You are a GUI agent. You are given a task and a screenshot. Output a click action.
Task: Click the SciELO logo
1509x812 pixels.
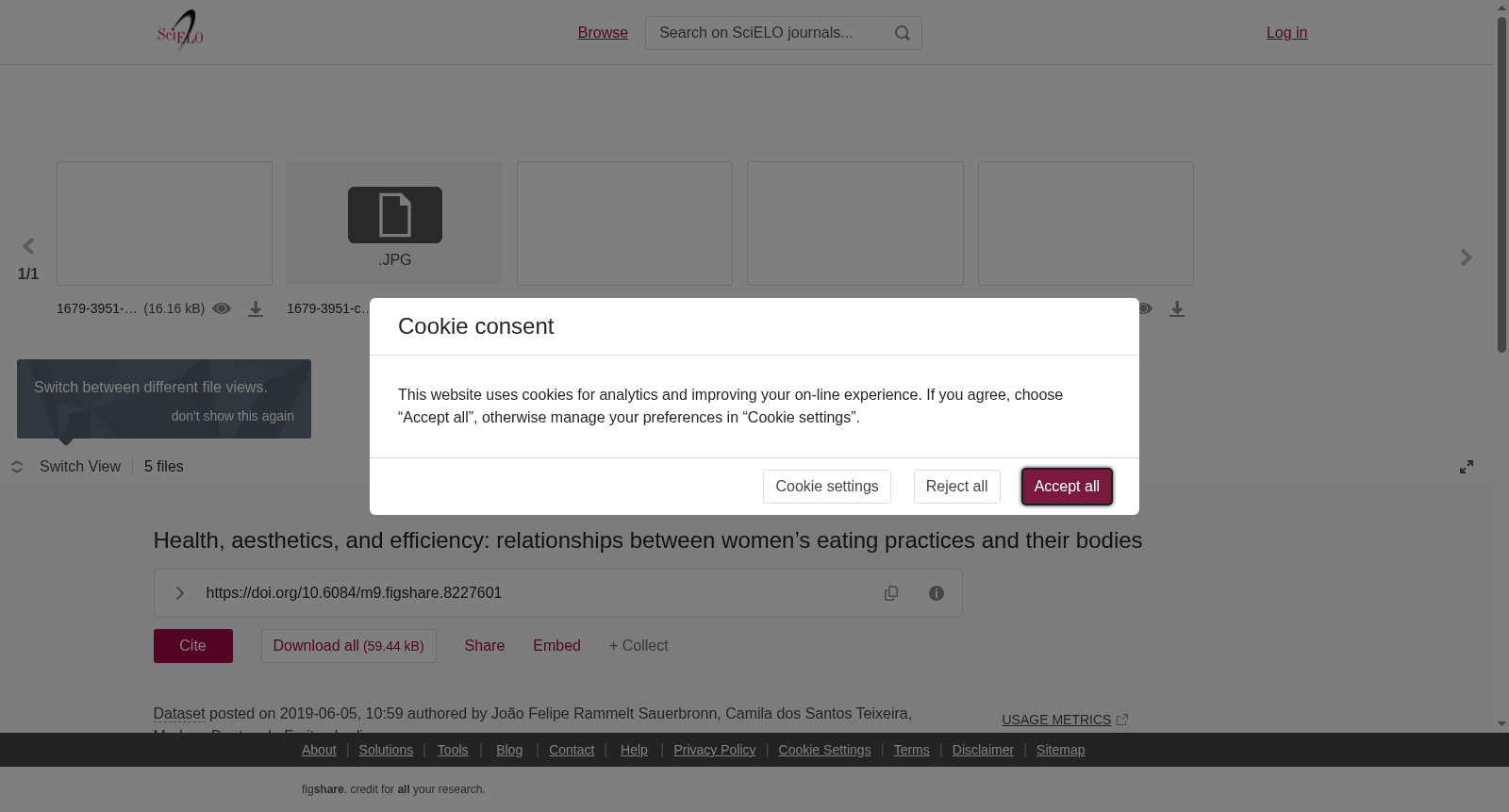click(x=180, y=31)
